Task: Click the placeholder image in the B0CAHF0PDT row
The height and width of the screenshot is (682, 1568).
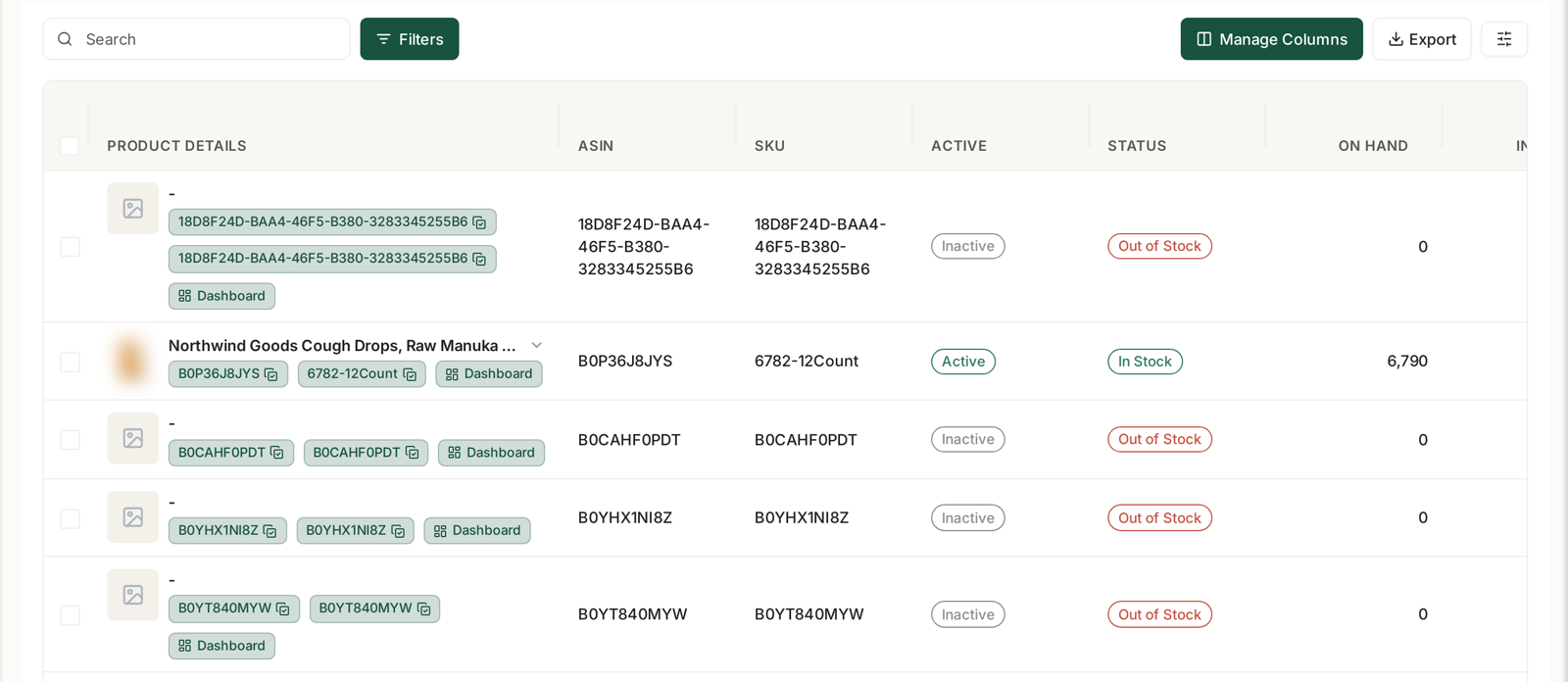Action: tap(133, 438)
